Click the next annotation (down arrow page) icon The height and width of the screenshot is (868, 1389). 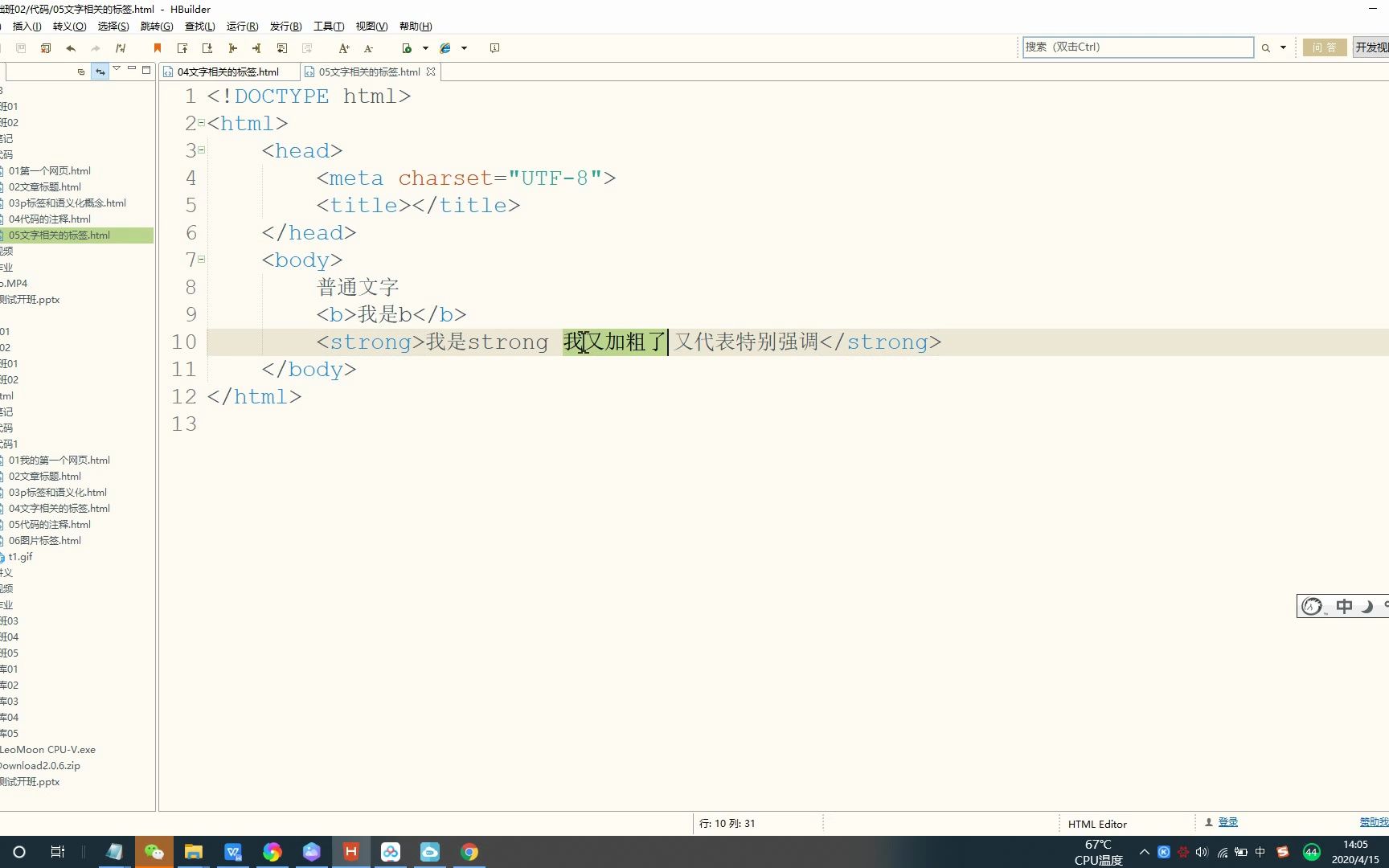207,48
